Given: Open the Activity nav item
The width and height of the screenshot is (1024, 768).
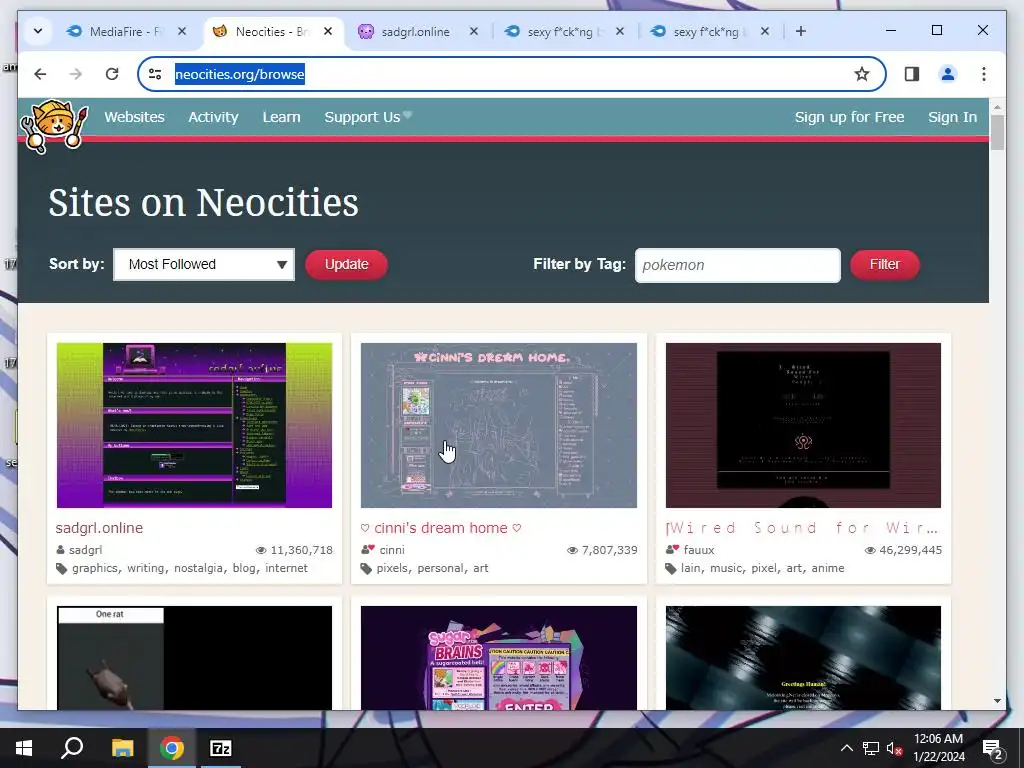Looking at the screenshot, I should (214, 117).
